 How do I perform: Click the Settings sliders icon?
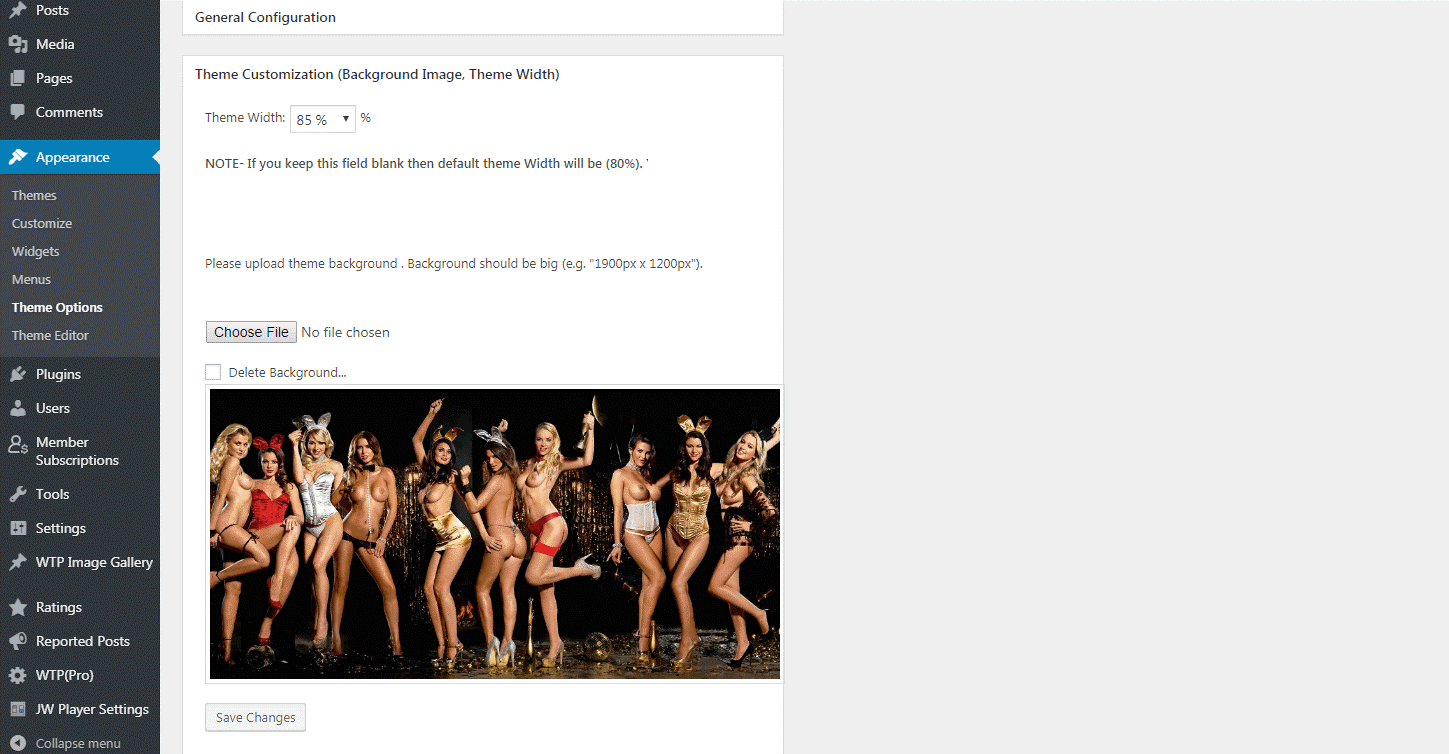(x=17, y=528)
